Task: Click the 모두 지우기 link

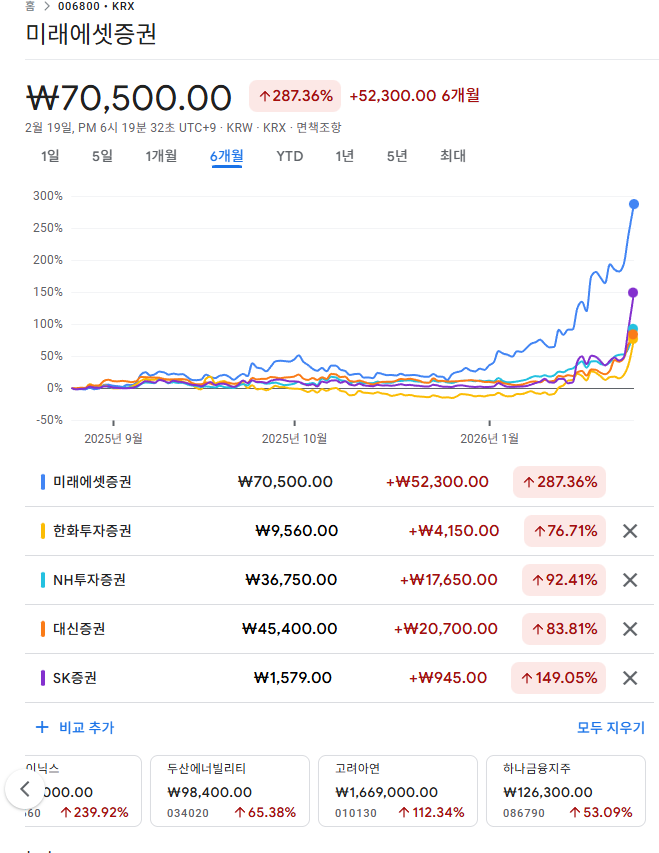Action: (x=611, y=728)
